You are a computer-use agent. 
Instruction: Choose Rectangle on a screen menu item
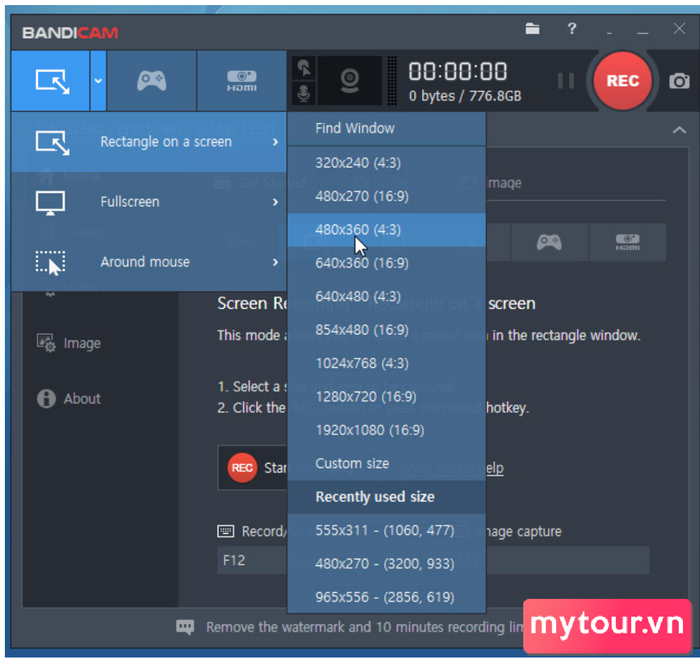(x=149, y=142)
